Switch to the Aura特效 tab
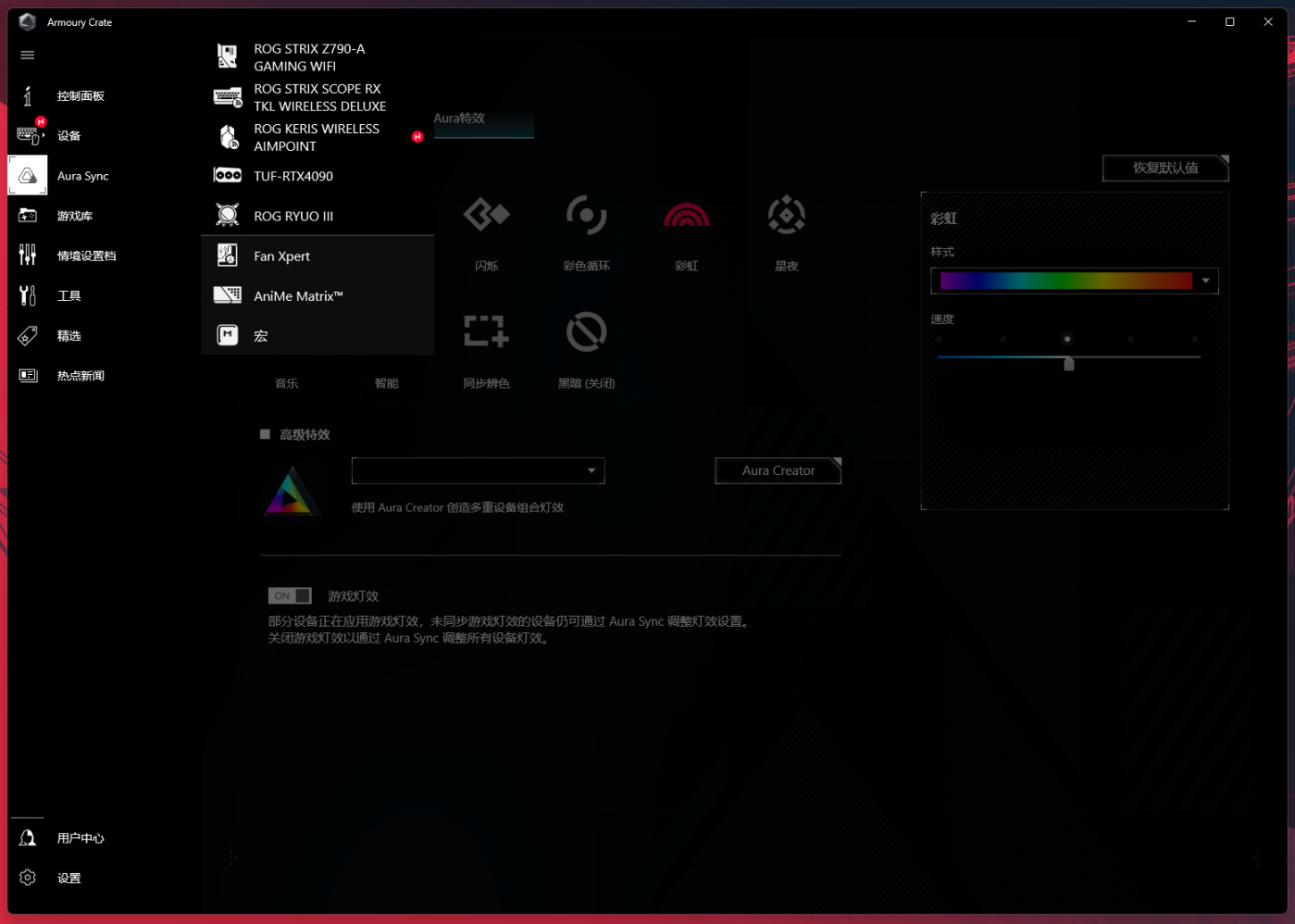The width and height of the screenshot is (1295, 924). pyautogui.click(x=483, y=119)
